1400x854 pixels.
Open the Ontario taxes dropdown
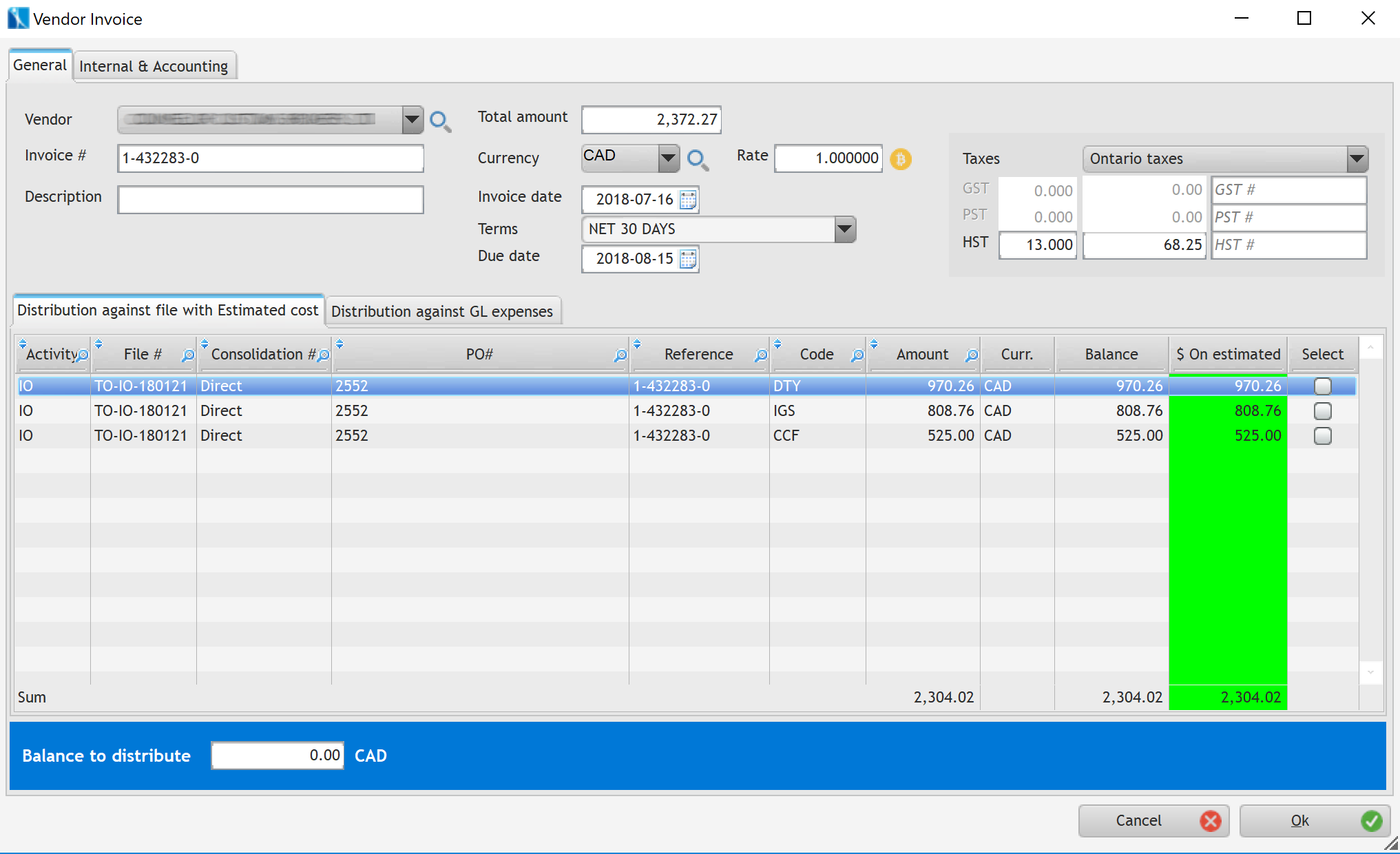(1356, 159)
